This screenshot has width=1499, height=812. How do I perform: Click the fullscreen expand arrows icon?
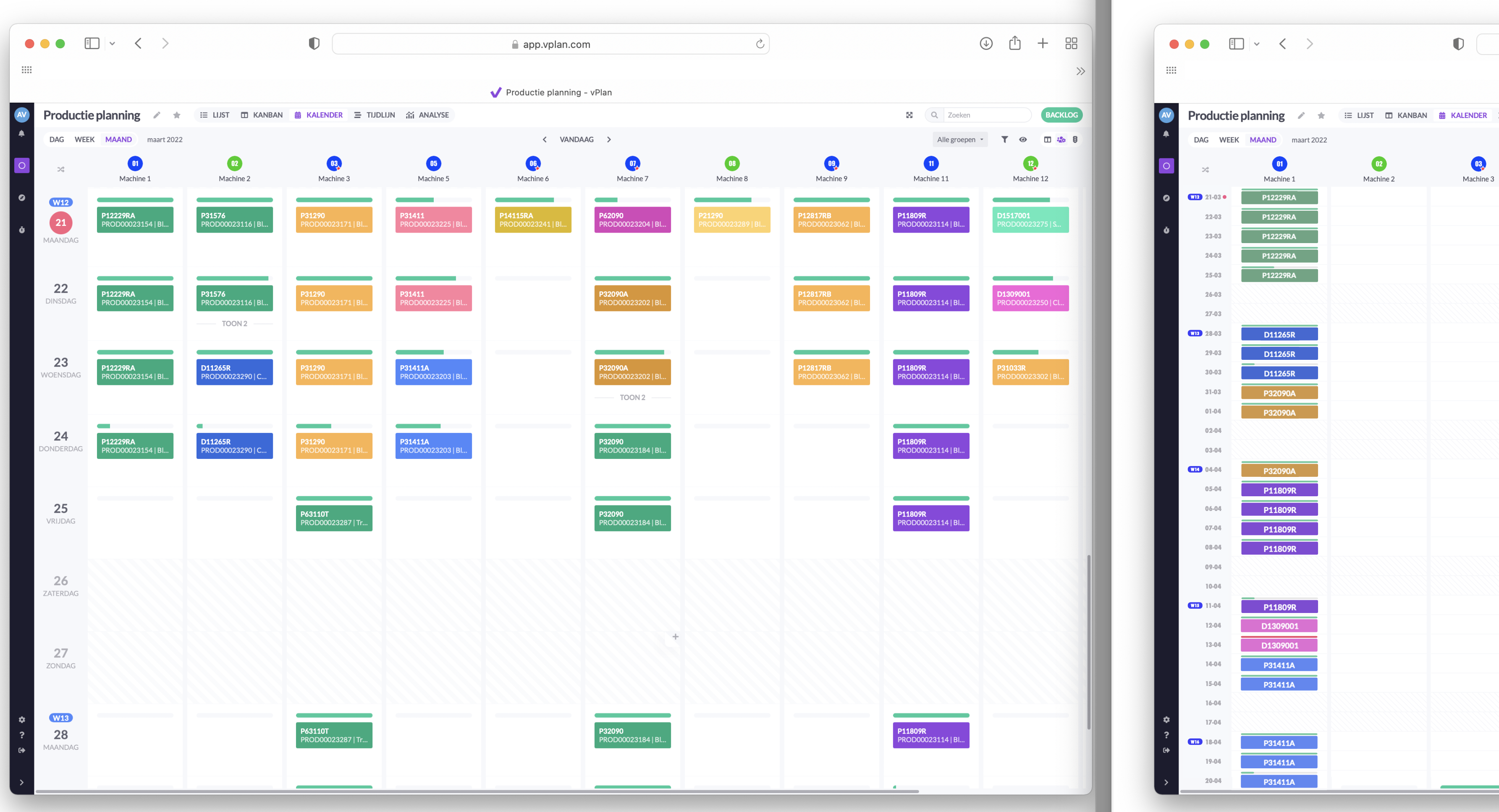tap(909, 115)
